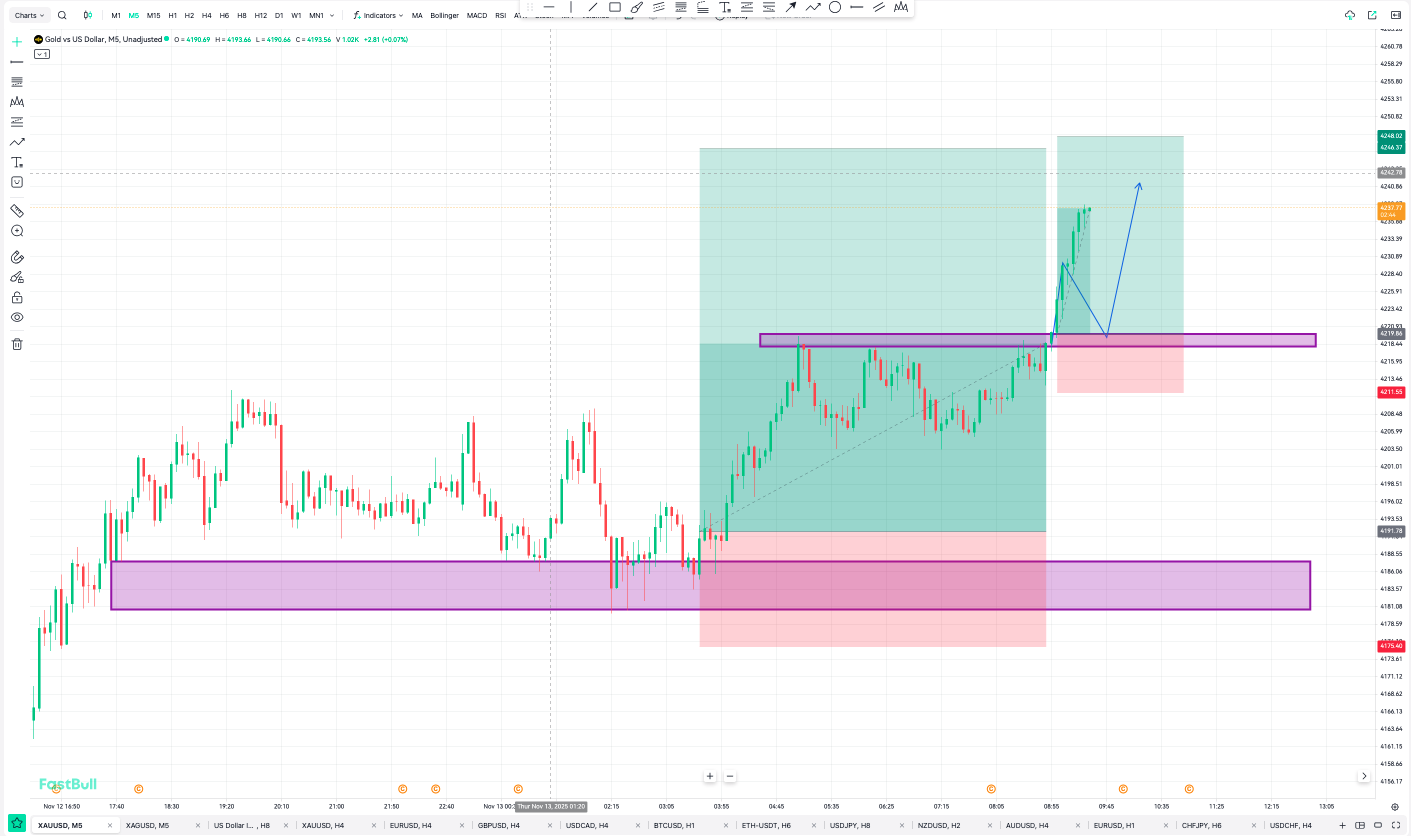Click the trash icon to delete drawings
The height and width of the screenshot is (836, 1411).
16,344
